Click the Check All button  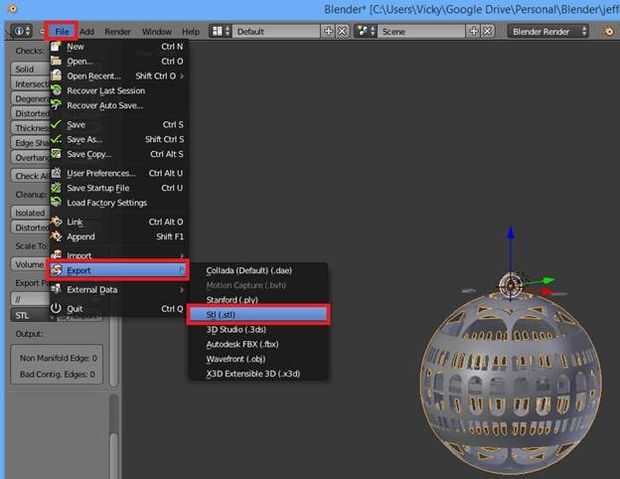pos(30,176)
